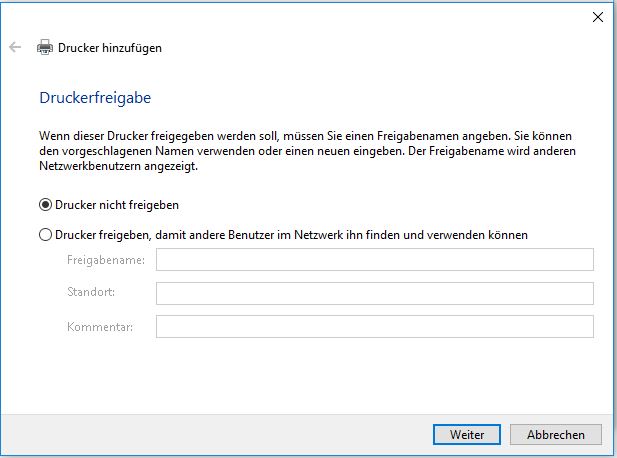Image resolution: width=617 pixels, height=458 pixels.
Task: Focus the Freigabename input field
Action: [x=375, y=260]
